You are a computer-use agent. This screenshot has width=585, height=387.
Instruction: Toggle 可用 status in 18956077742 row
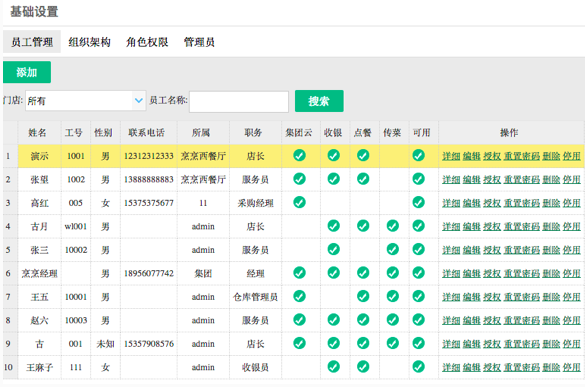click(x=419, y=273)
